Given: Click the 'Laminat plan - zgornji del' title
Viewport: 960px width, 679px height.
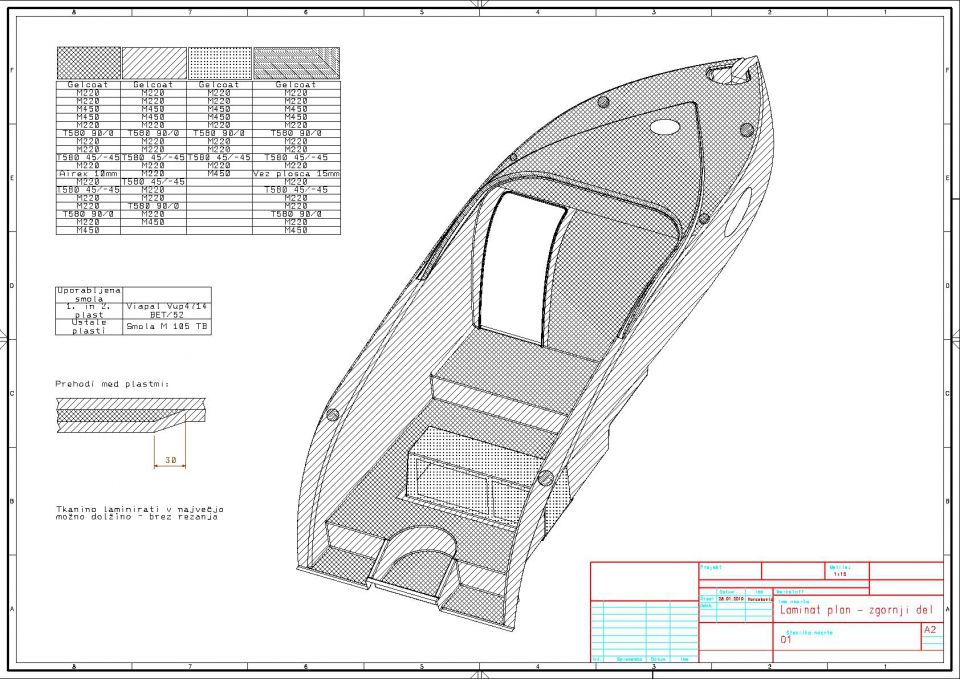Looking at the screenshot, I should tap(856, 610).
